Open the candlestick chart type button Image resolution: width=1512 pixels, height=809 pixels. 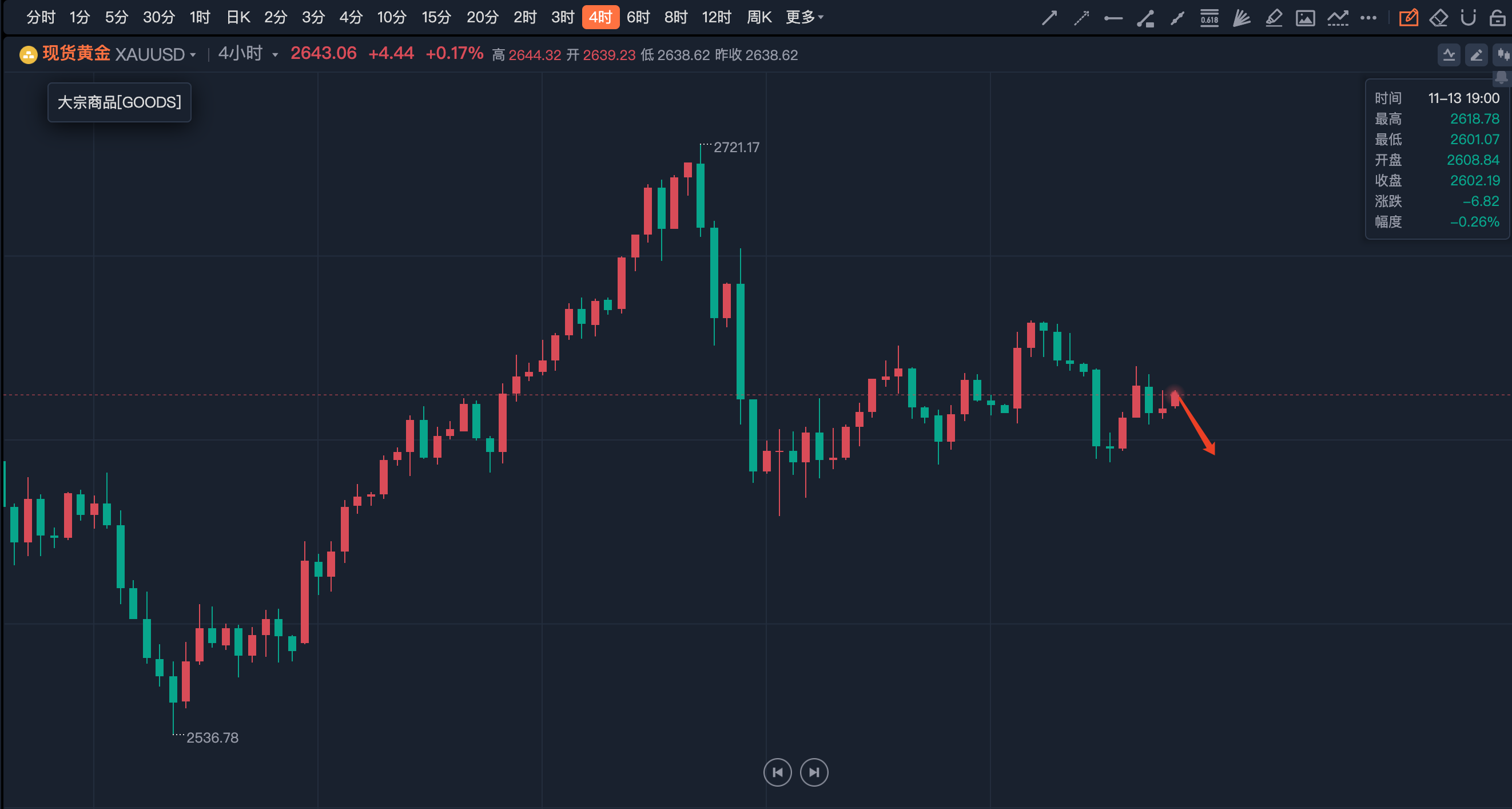point(1503,55)
